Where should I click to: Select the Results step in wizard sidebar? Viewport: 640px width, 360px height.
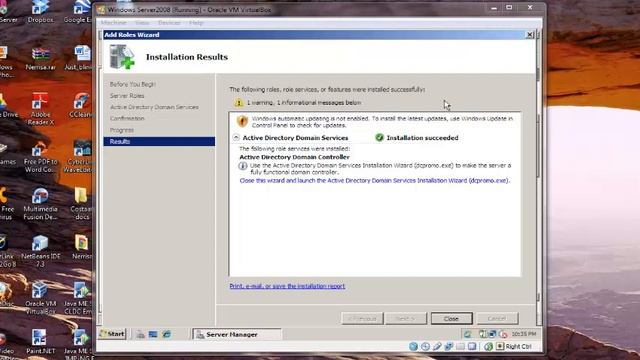pos(159,142)
